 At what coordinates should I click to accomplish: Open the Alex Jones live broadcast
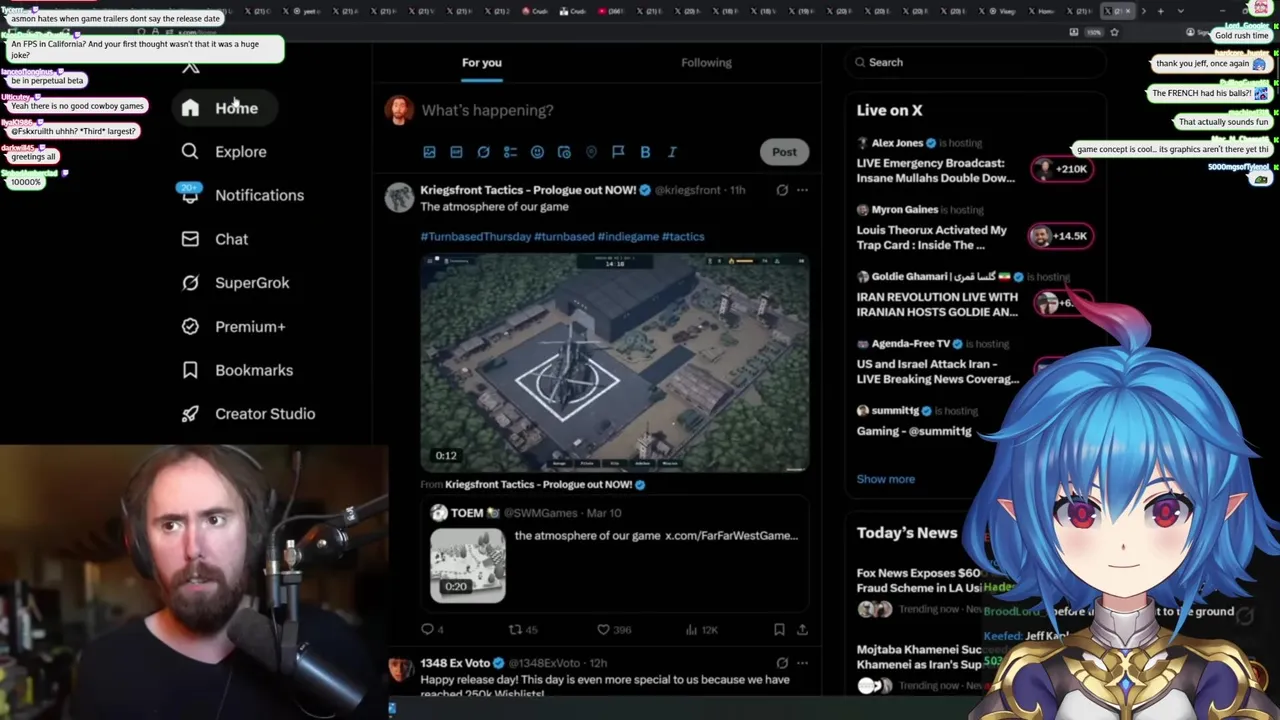click(936, 170)
